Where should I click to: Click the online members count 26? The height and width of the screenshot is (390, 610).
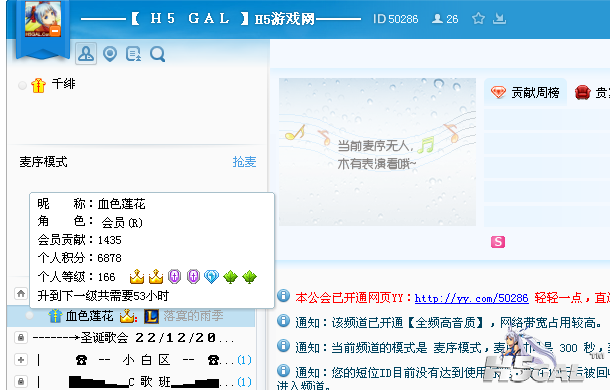pos(445,19)
